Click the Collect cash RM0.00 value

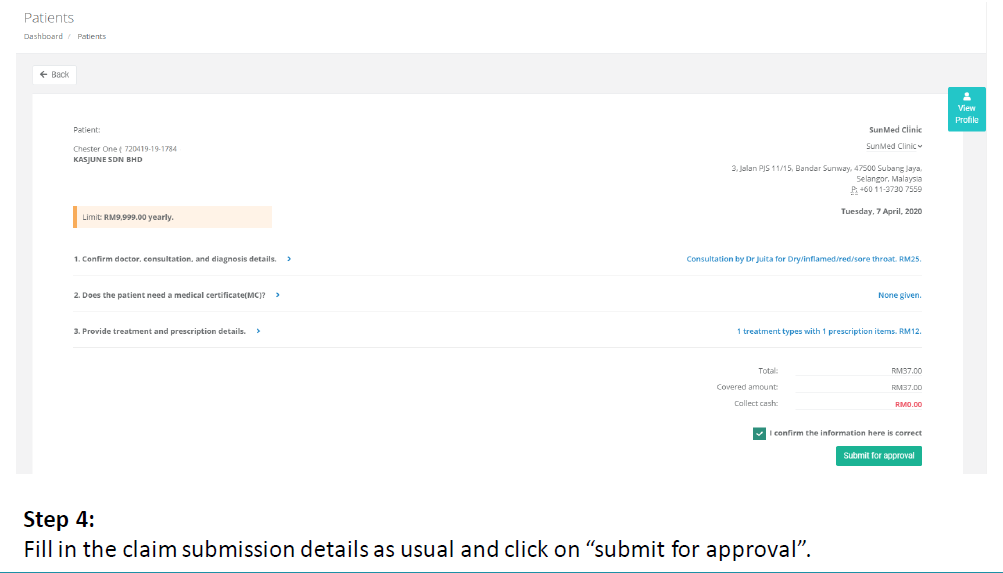click(907, 404)
